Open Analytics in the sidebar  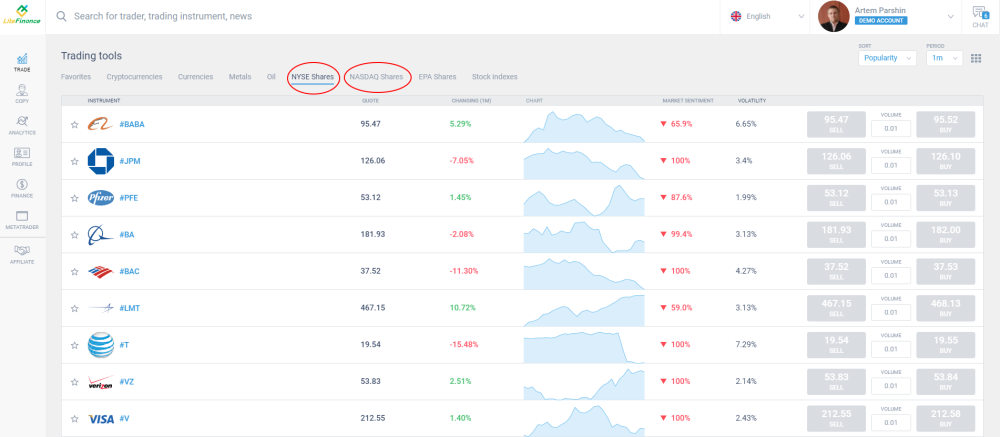22,125
